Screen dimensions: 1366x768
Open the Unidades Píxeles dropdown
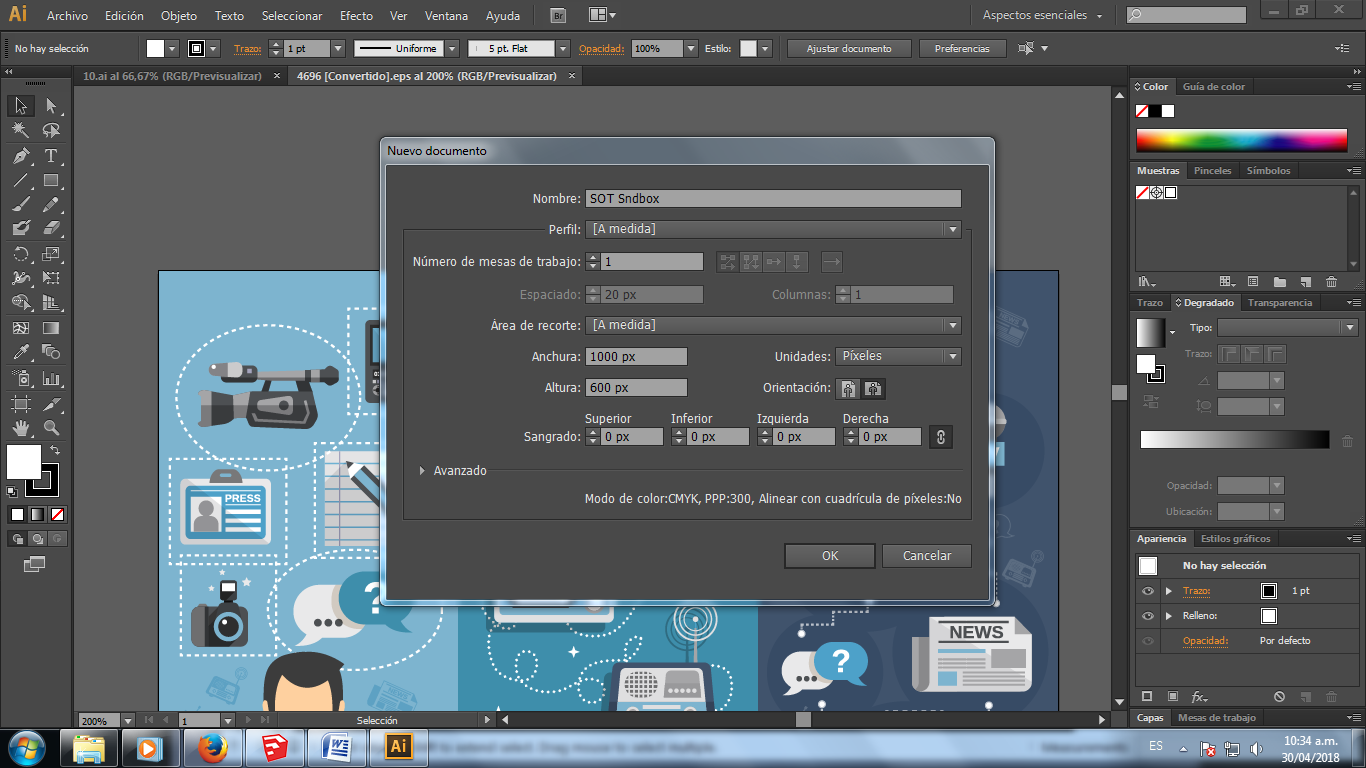tap(898, 356)
